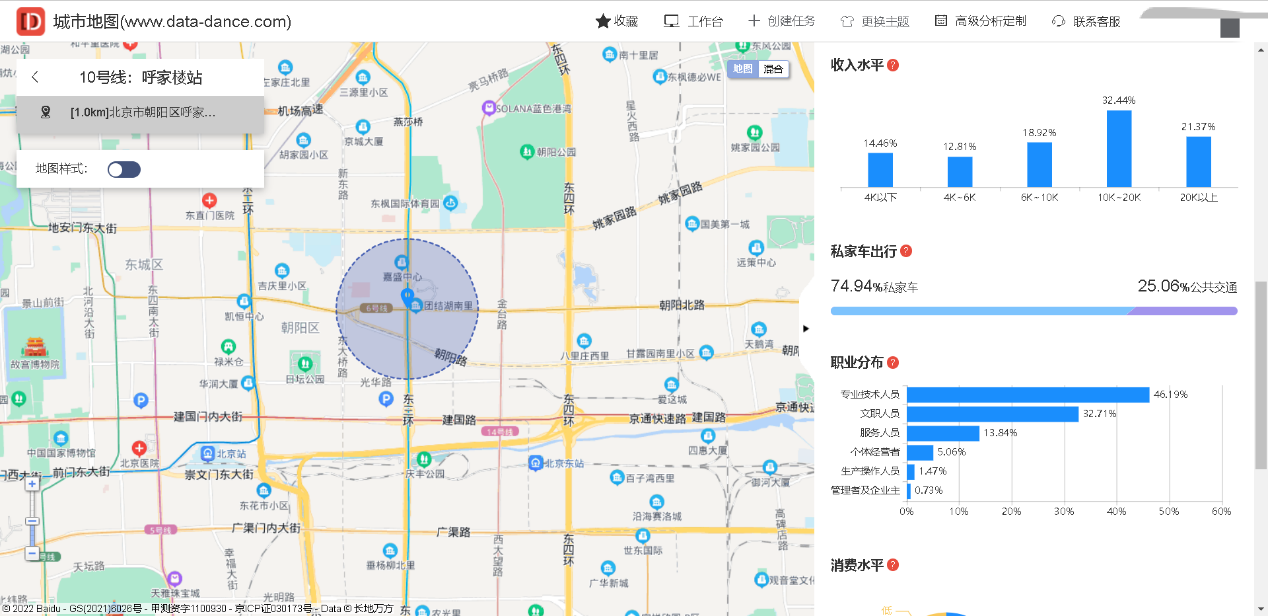The height and width of the screenshot is (616, 1268).
Task: Click the 服务人员 occupation bar
Action: pyautogui.click(x=943, y=433)
